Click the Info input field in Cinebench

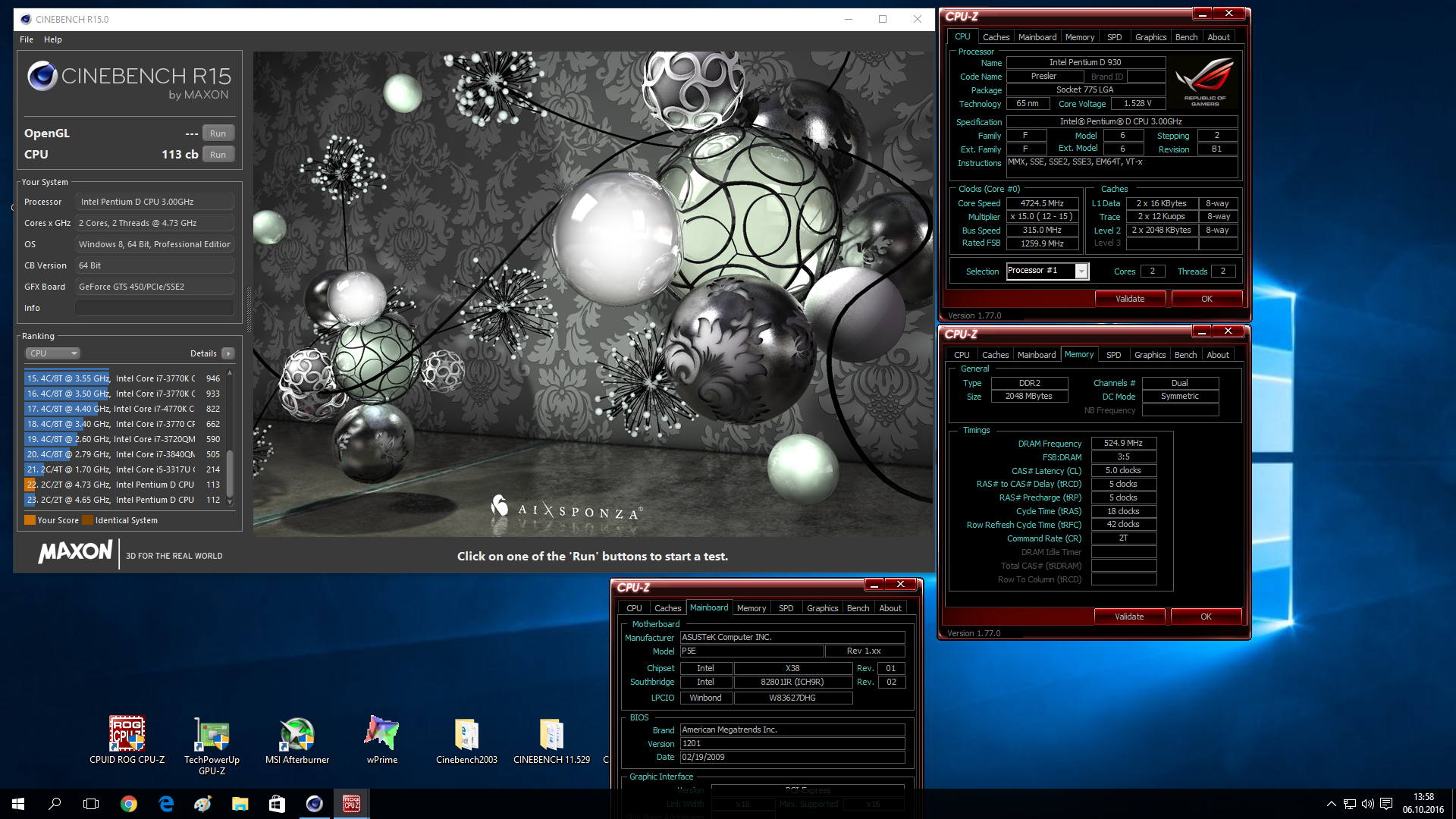coord(155,308)
